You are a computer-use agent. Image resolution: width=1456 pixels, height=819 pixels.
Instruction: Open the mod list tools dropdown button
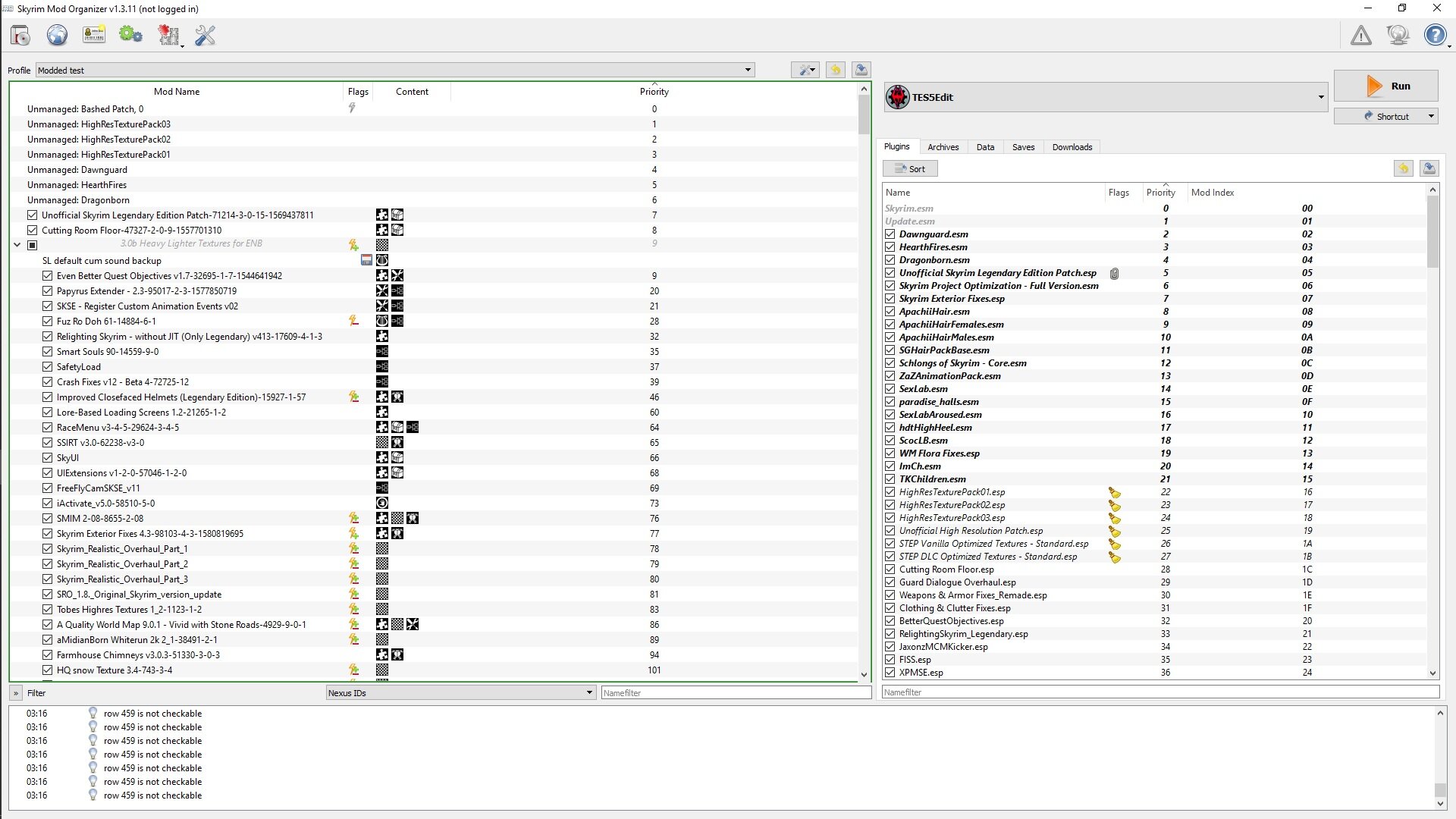click(805, 70)
